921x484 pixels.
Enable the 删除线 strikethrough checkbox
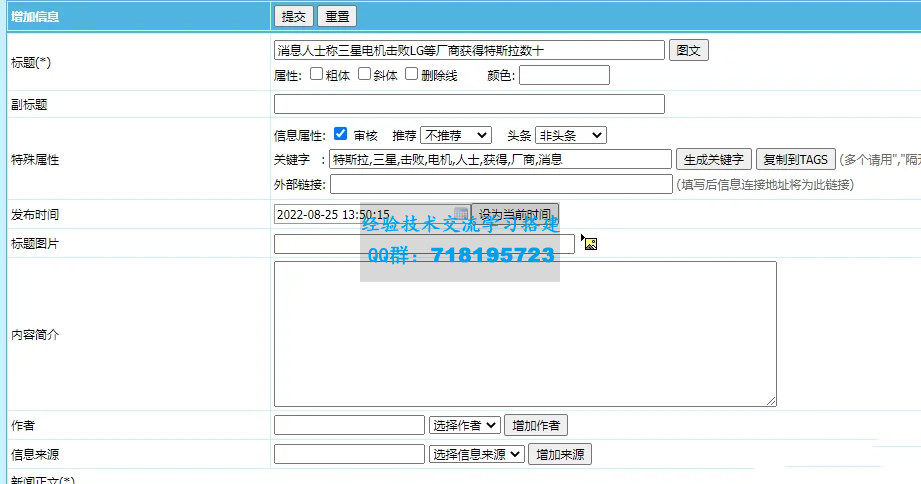pos(411,73)
